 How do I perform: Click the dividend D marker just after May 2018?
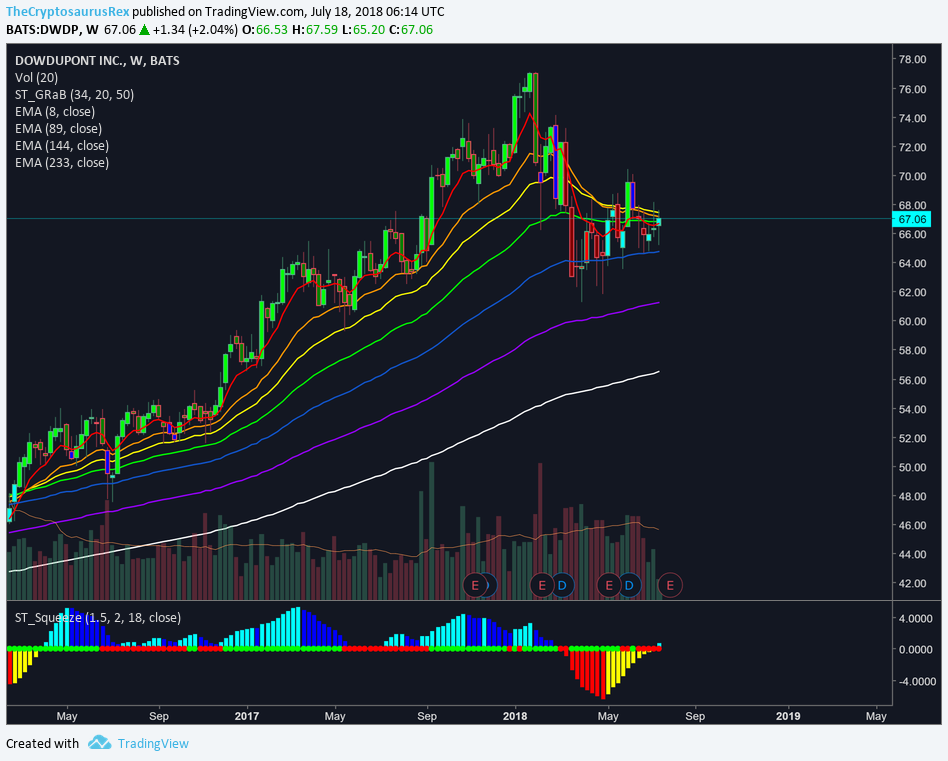629,585
